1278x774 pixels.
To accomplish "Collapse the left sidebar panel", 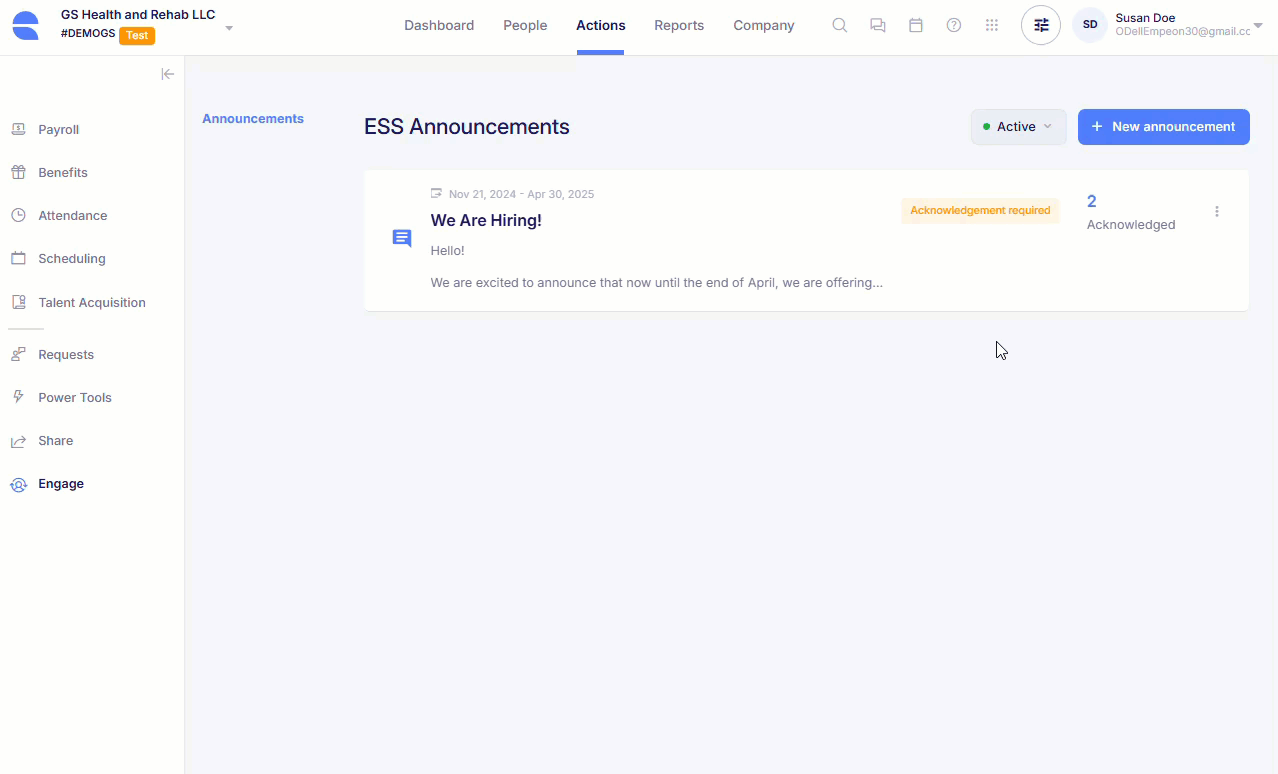I will click(167, 73).
